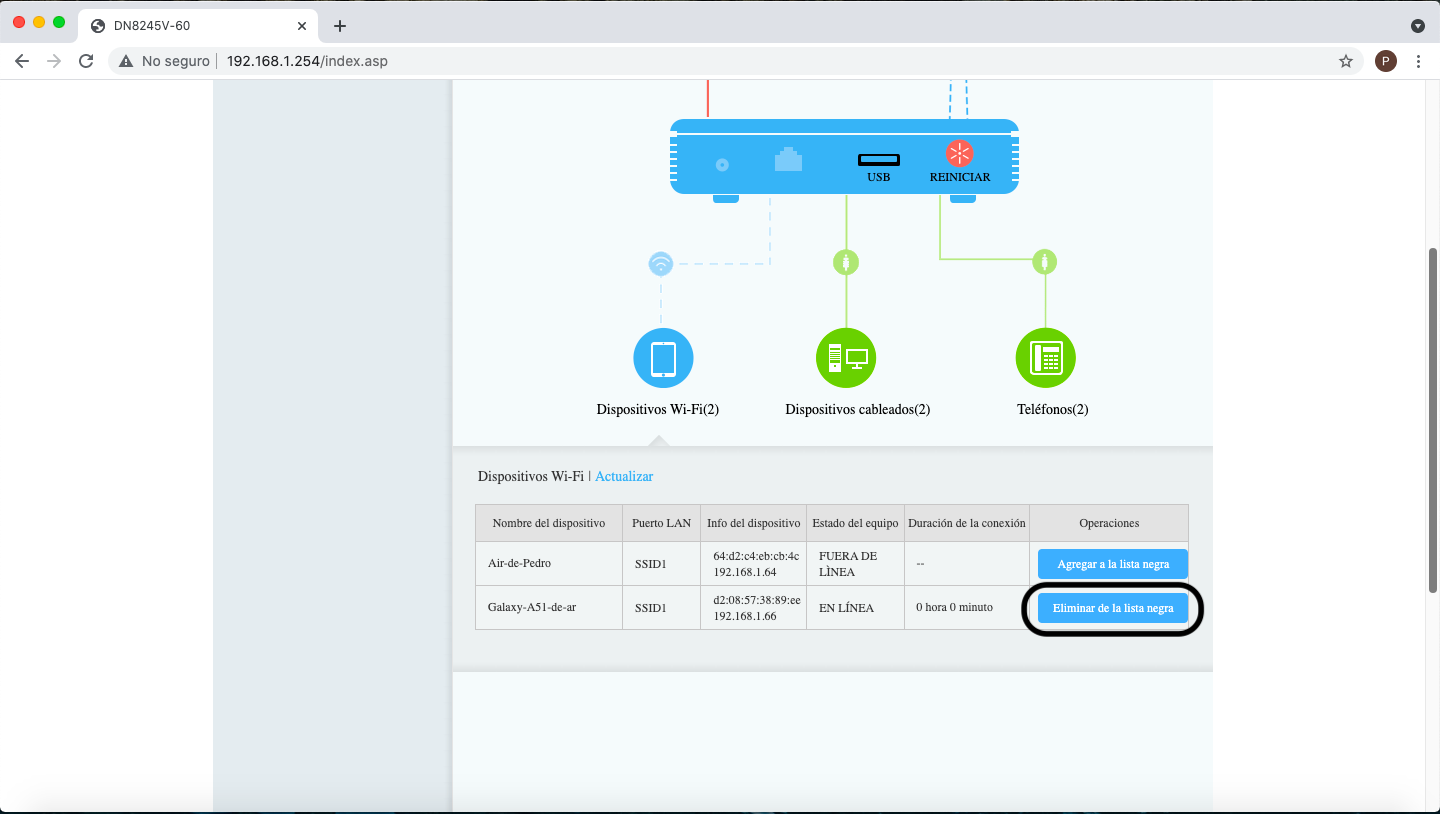Click the Wi-Fi signal icon on diagram

click(x=660, y=263)
